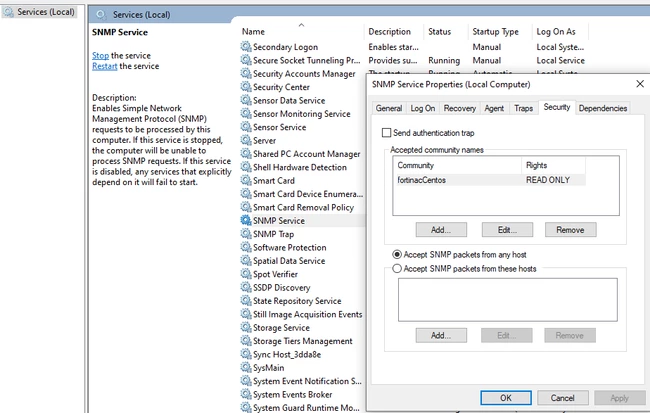Click the gear icon beside Spot Verifier
Screen dimensions: 650x413
click(x=246, y=274)
